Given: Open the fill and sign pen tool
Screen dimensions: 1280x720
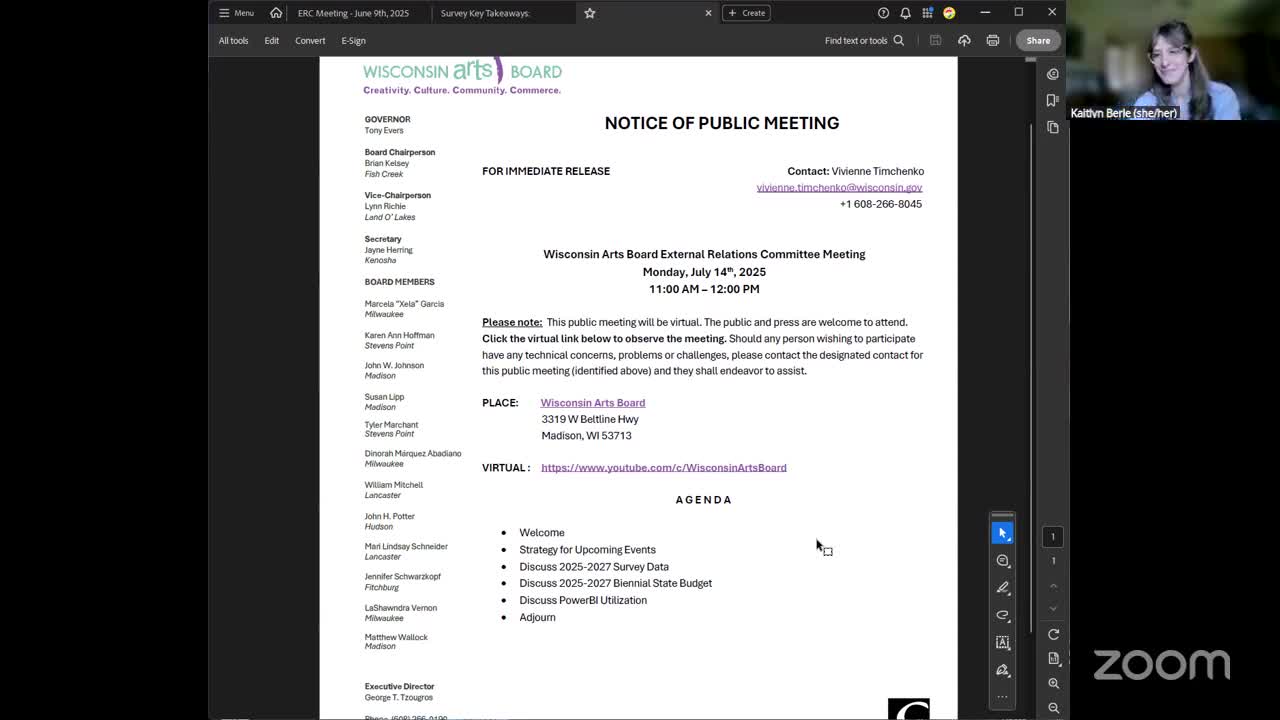Looking at the screenshot, I should (x=1002, y=670).
